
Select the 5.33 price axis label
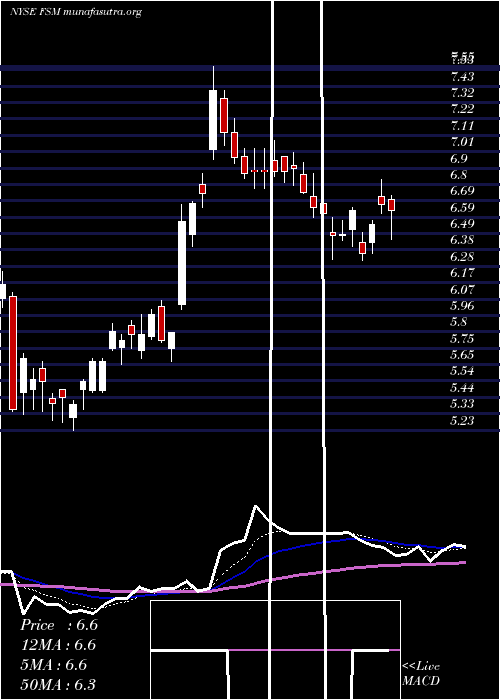click(x=462, y=404)
